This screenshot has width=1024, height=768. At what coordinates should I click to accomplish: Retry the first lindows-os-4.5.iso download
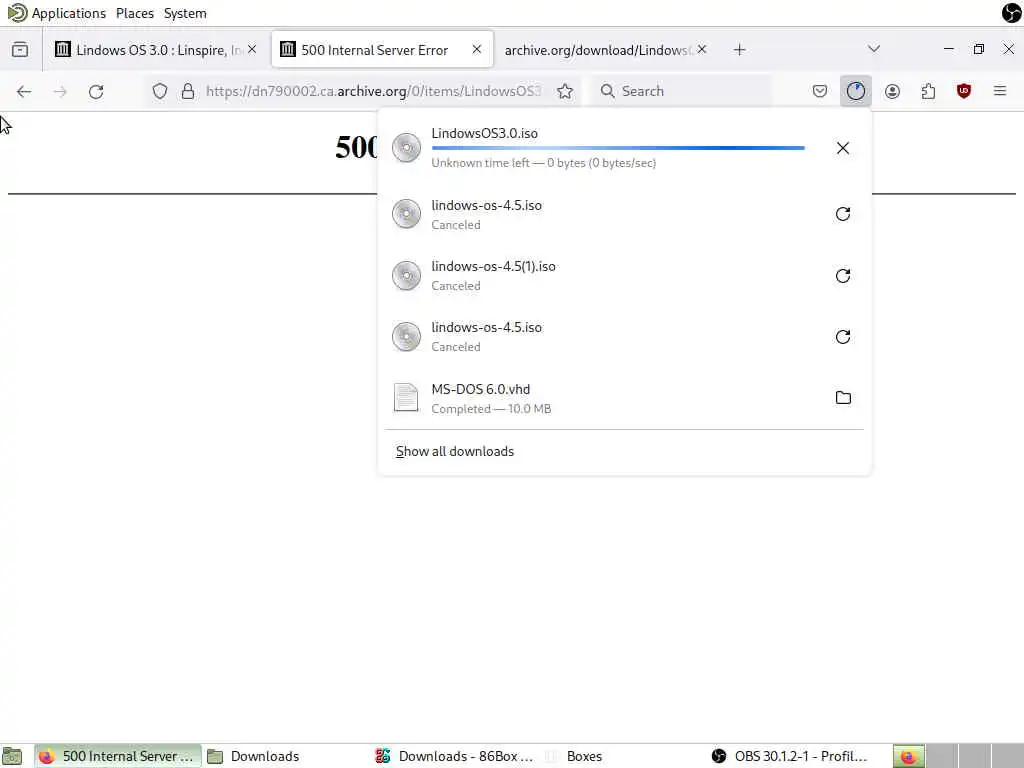(842, 214)
